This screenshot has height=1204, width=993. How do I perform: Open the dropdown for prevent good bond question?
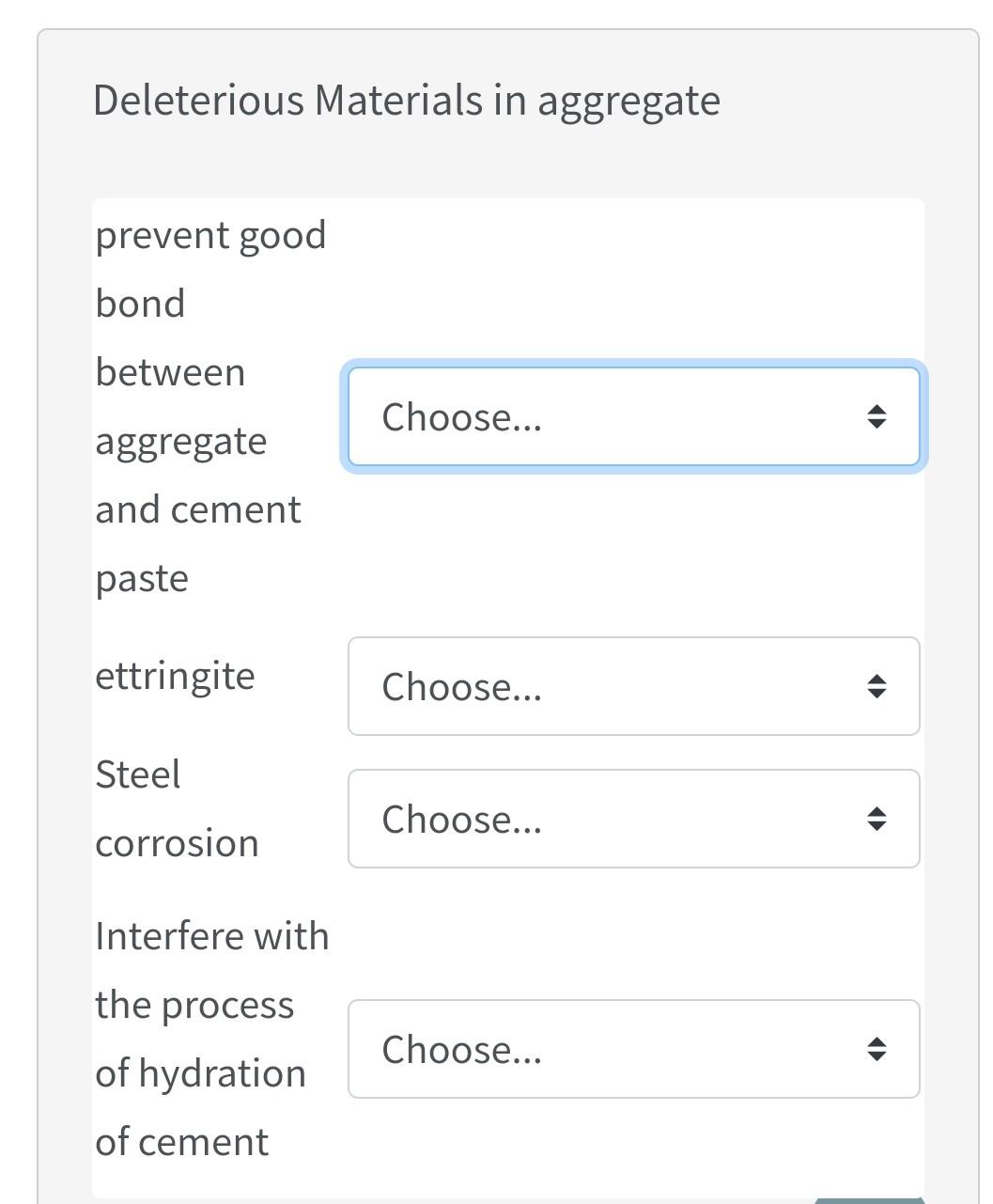pyautogui.click(x=633, y=417)
